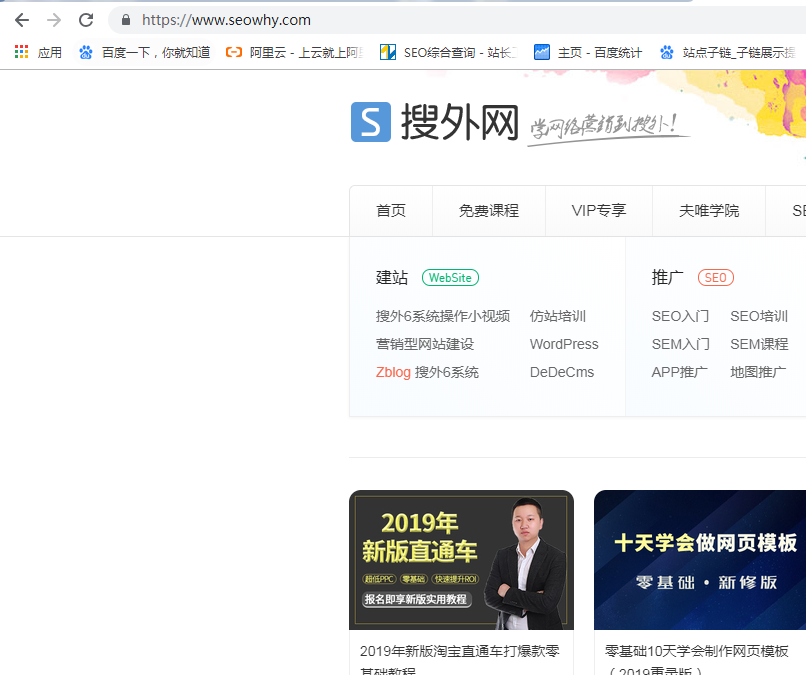The height and width of the screenshot is (675, 806).
Task: Focus the address bar showing www.seowhy.com
Action: click(x=457, y=20)
